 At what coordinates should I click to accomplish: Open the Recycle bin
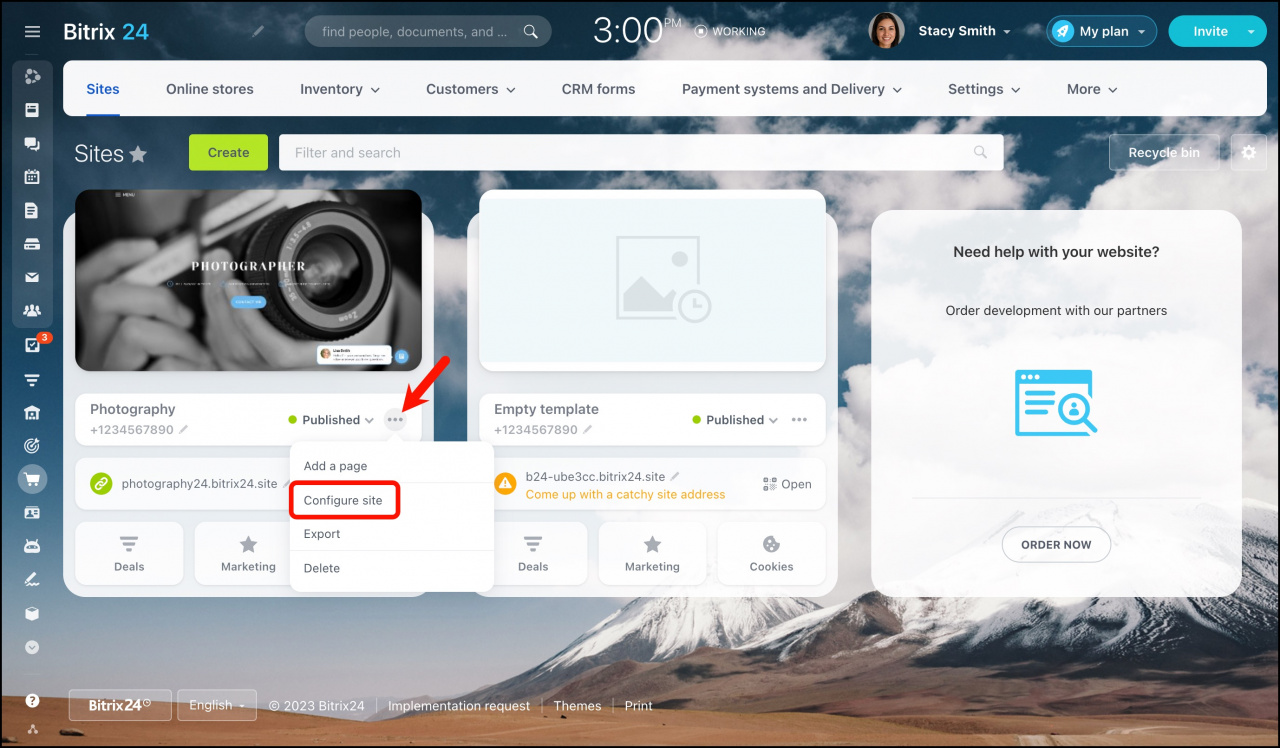point(1164,152)
